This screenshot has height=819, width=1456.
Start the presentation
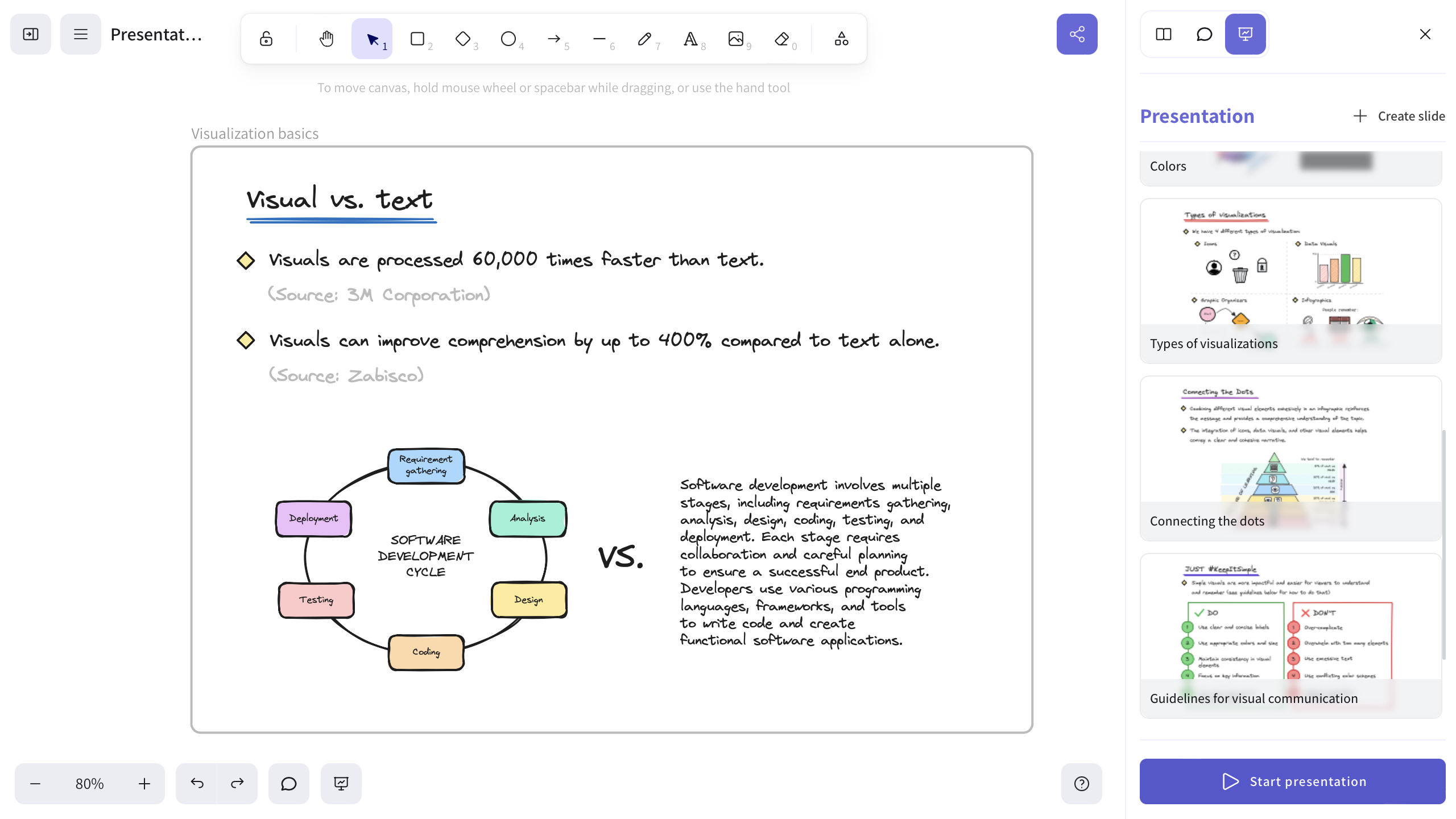click(1292, 781)
